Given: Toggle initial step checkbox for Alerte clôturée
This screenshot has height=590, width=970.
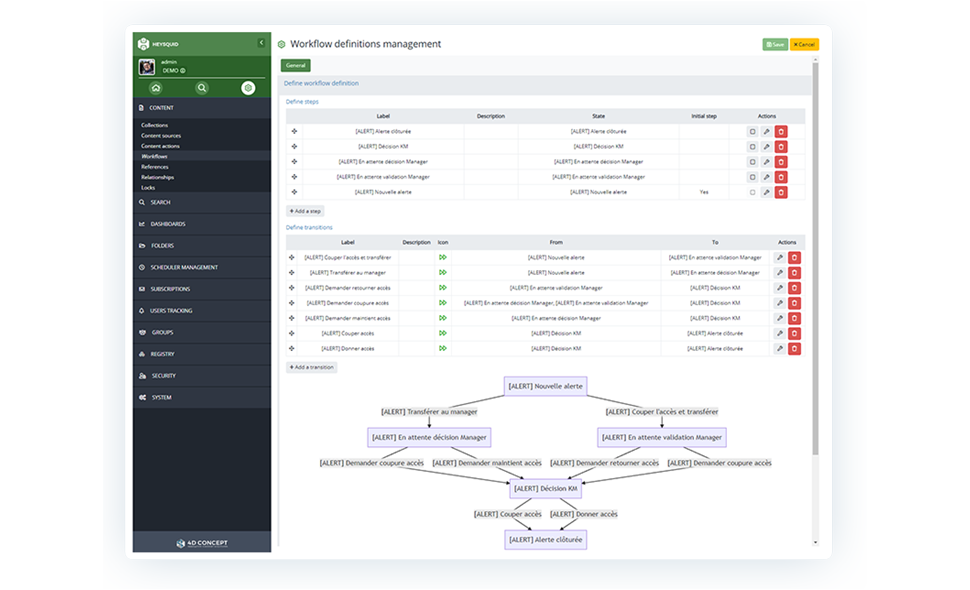Looking at the screenshot, I should tap(752, 132).
